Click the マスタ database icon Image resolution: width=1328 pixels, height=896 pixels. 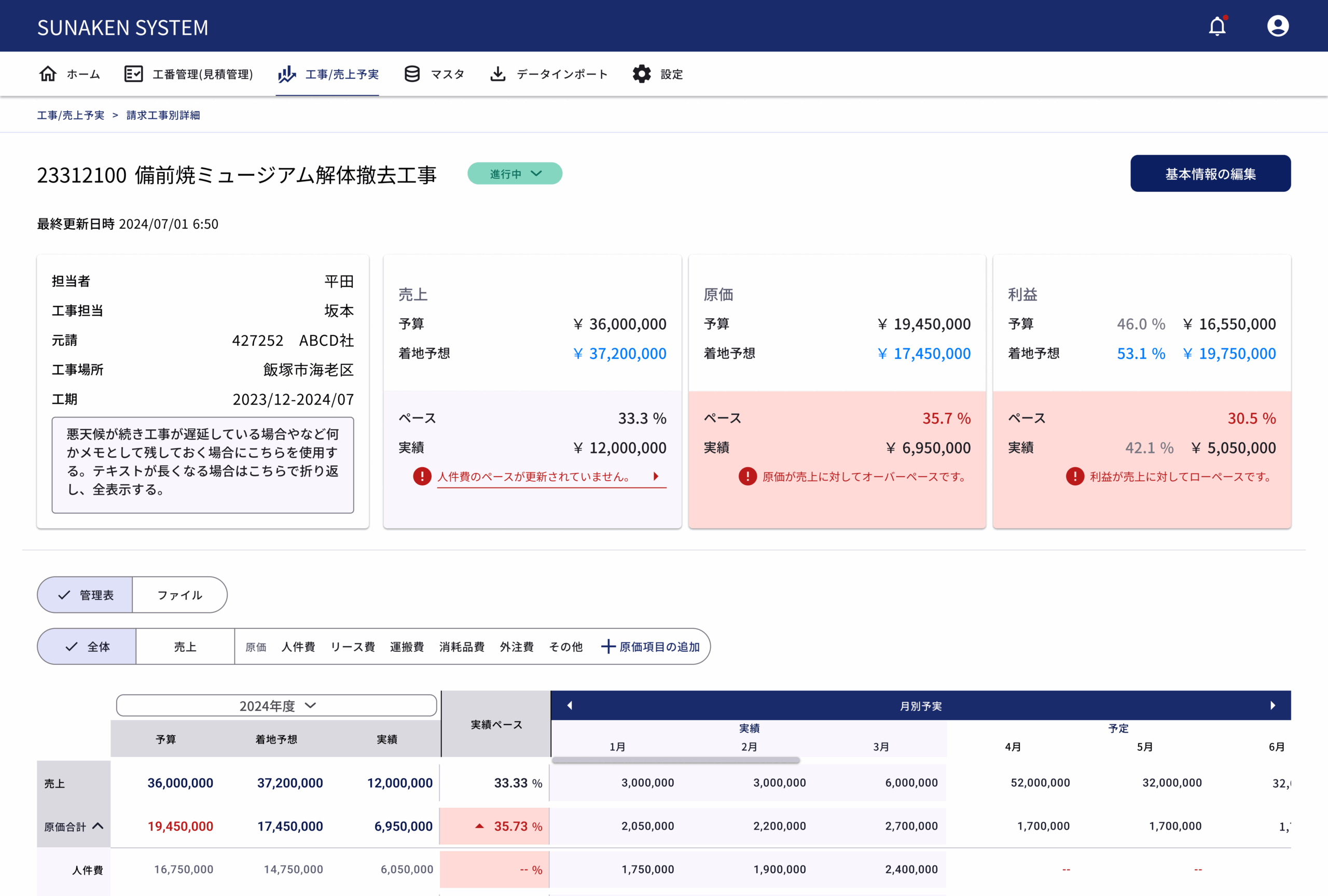coord(411,74)
